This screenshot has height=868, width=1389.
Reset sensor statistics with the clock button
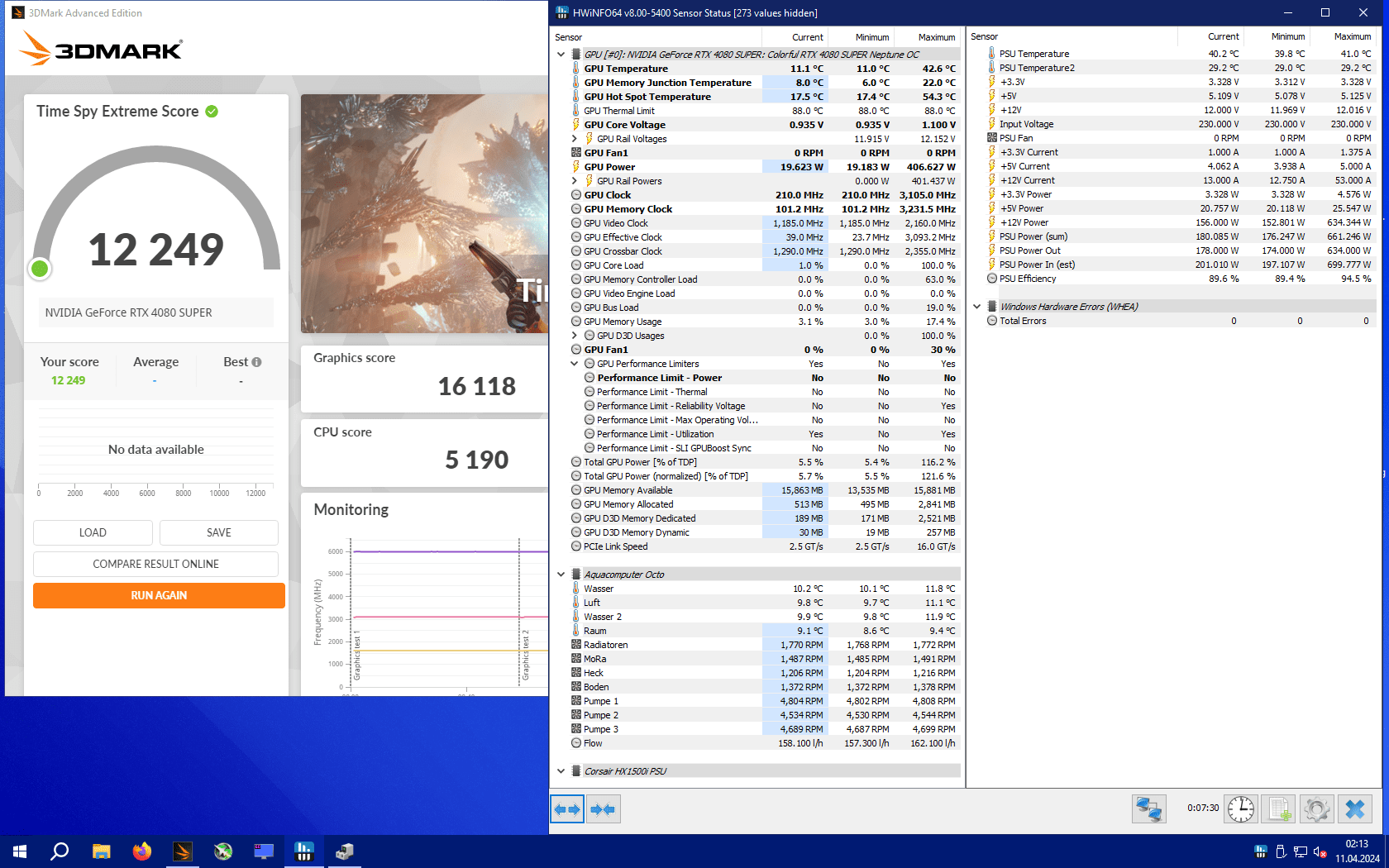(1240, 808)
